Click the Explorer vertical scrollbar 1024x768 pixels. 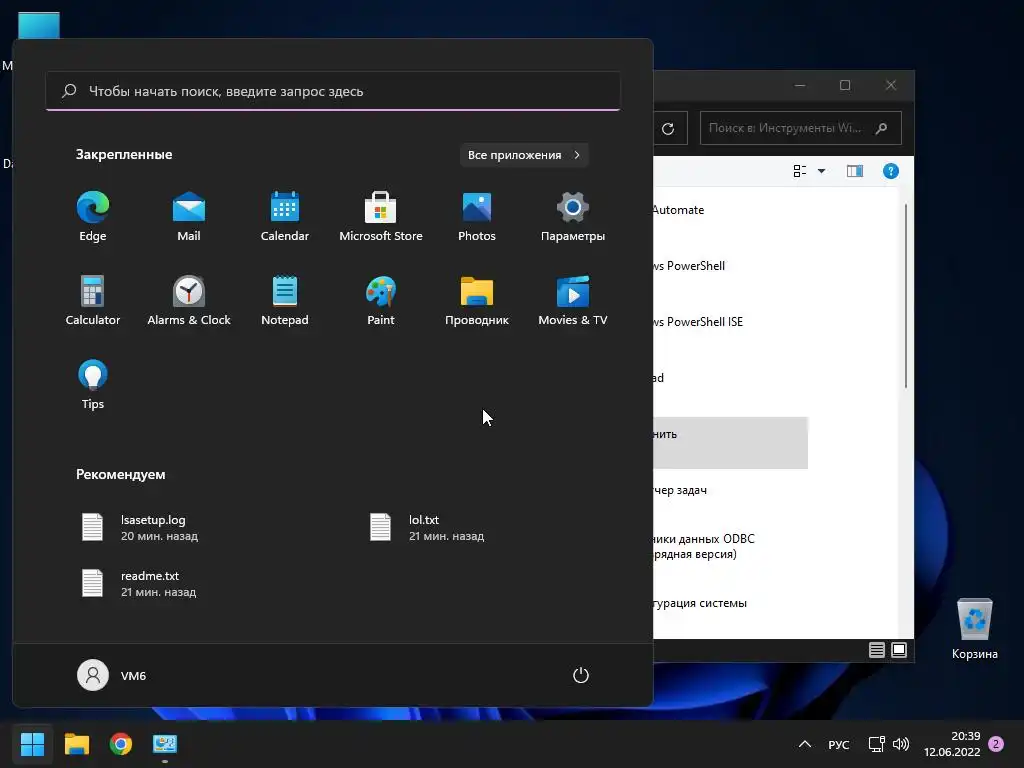point(906,296)
